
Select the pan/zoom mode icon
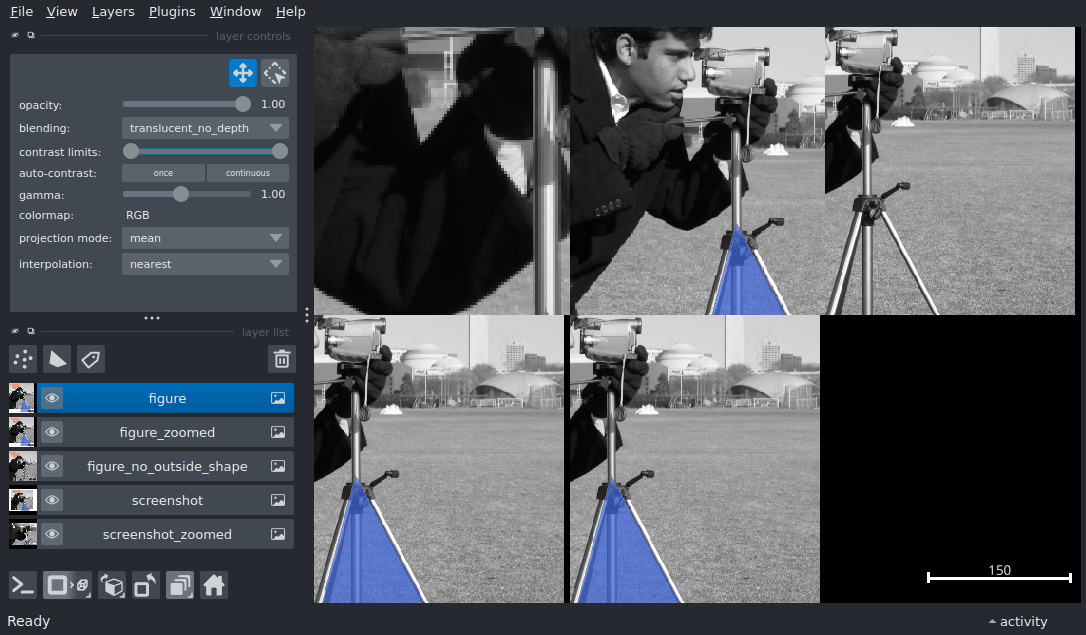(243, 73)
